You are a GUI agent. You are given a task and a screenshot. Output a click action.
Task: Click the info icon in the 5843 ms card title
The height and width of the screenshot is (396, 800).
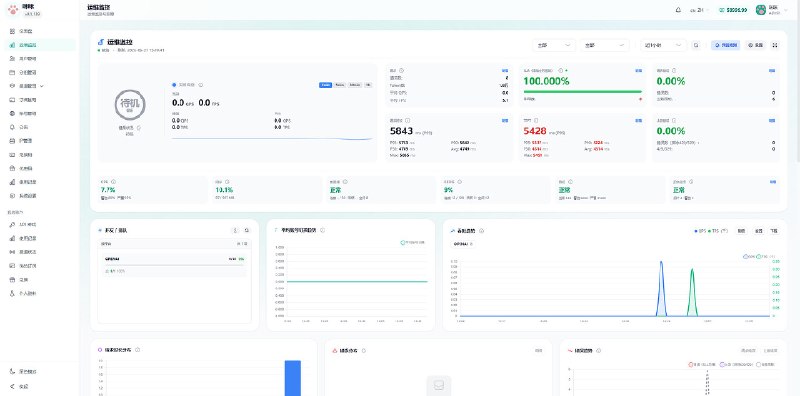point(408,120)
